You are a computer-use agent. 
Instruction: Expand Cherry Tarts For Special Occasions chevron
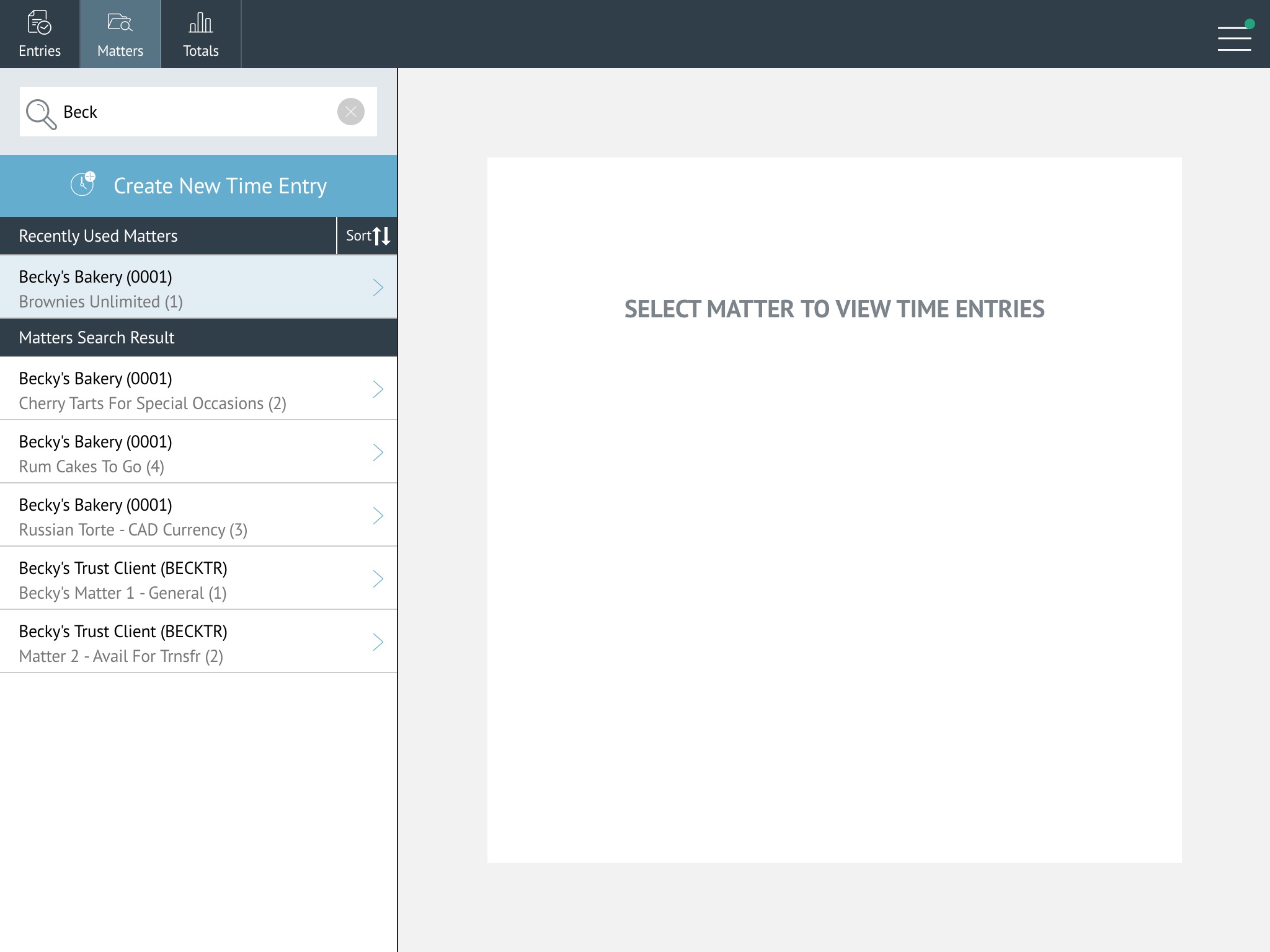click(x=378, y=389)
